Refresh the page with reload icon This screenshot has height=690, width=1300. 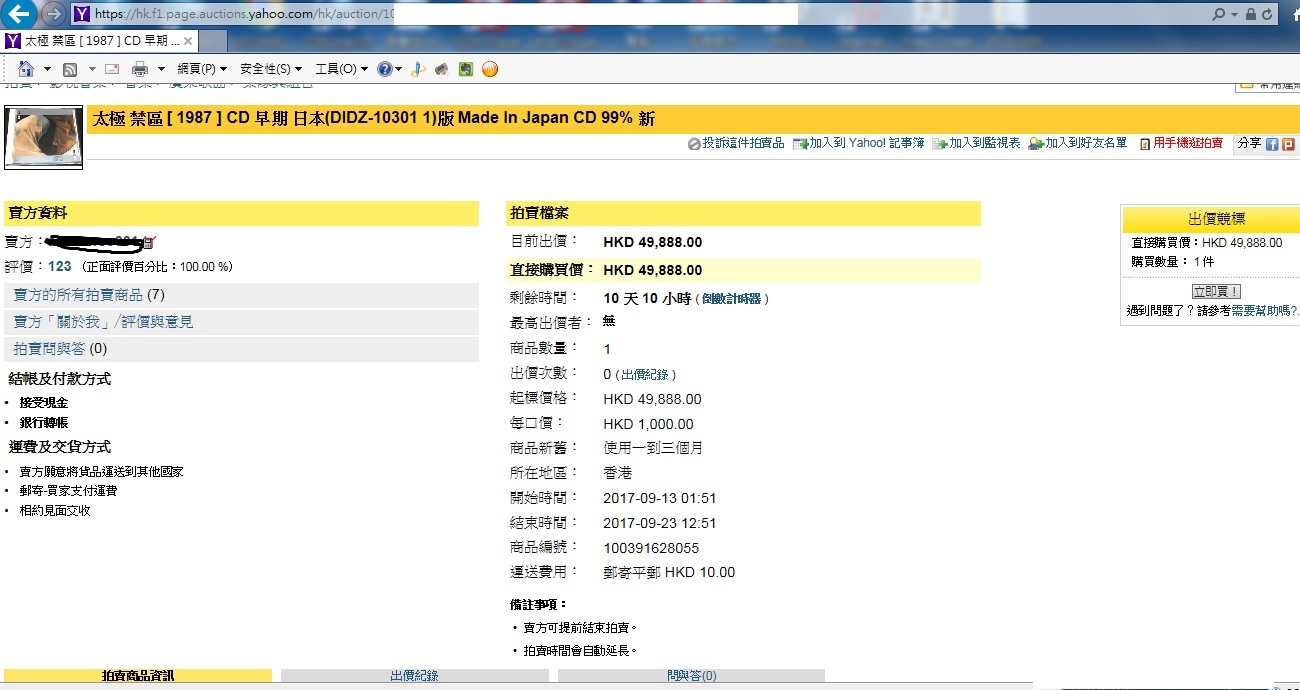1268,15
